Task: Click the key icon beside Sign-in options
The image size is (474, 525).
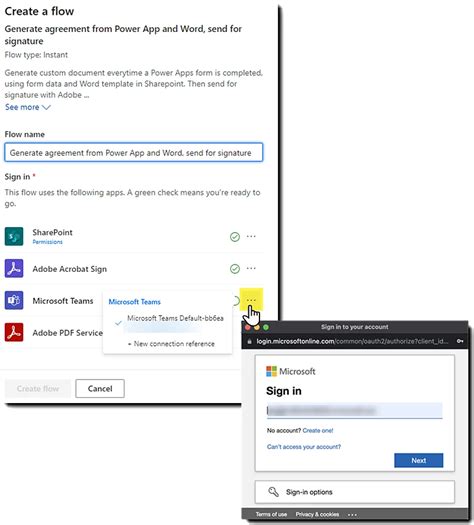Action: 273,492
